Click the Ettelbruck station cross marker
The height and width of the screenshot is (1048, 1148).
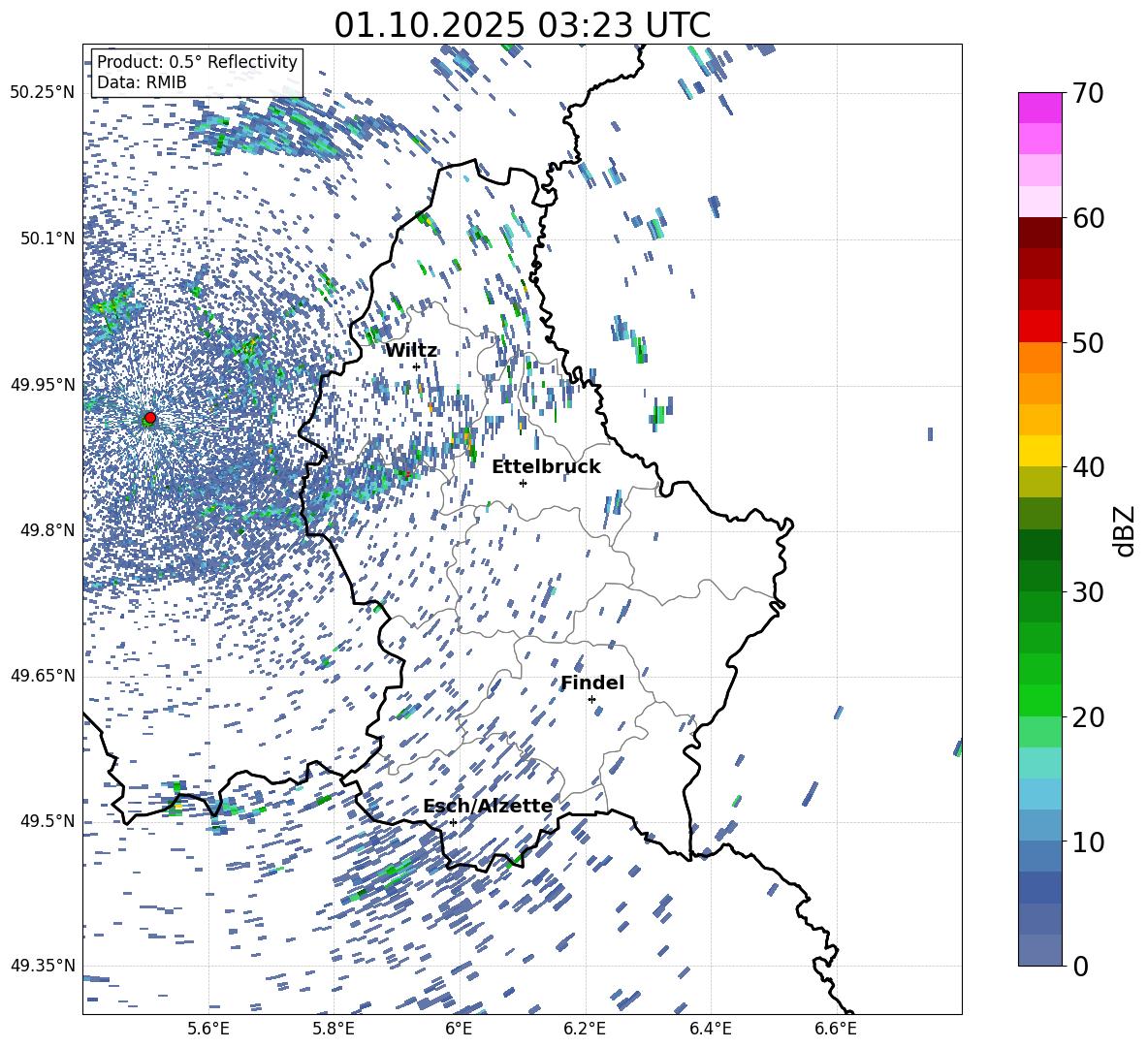coord(523,483)
